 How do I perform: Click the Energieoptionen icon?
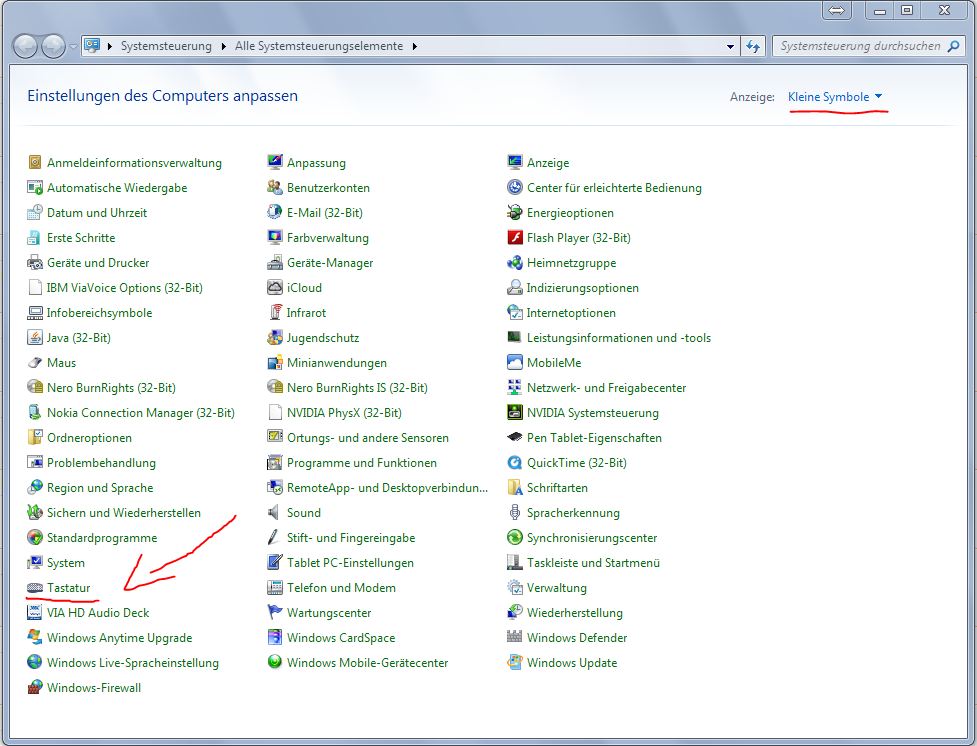(x=515, y=213)
